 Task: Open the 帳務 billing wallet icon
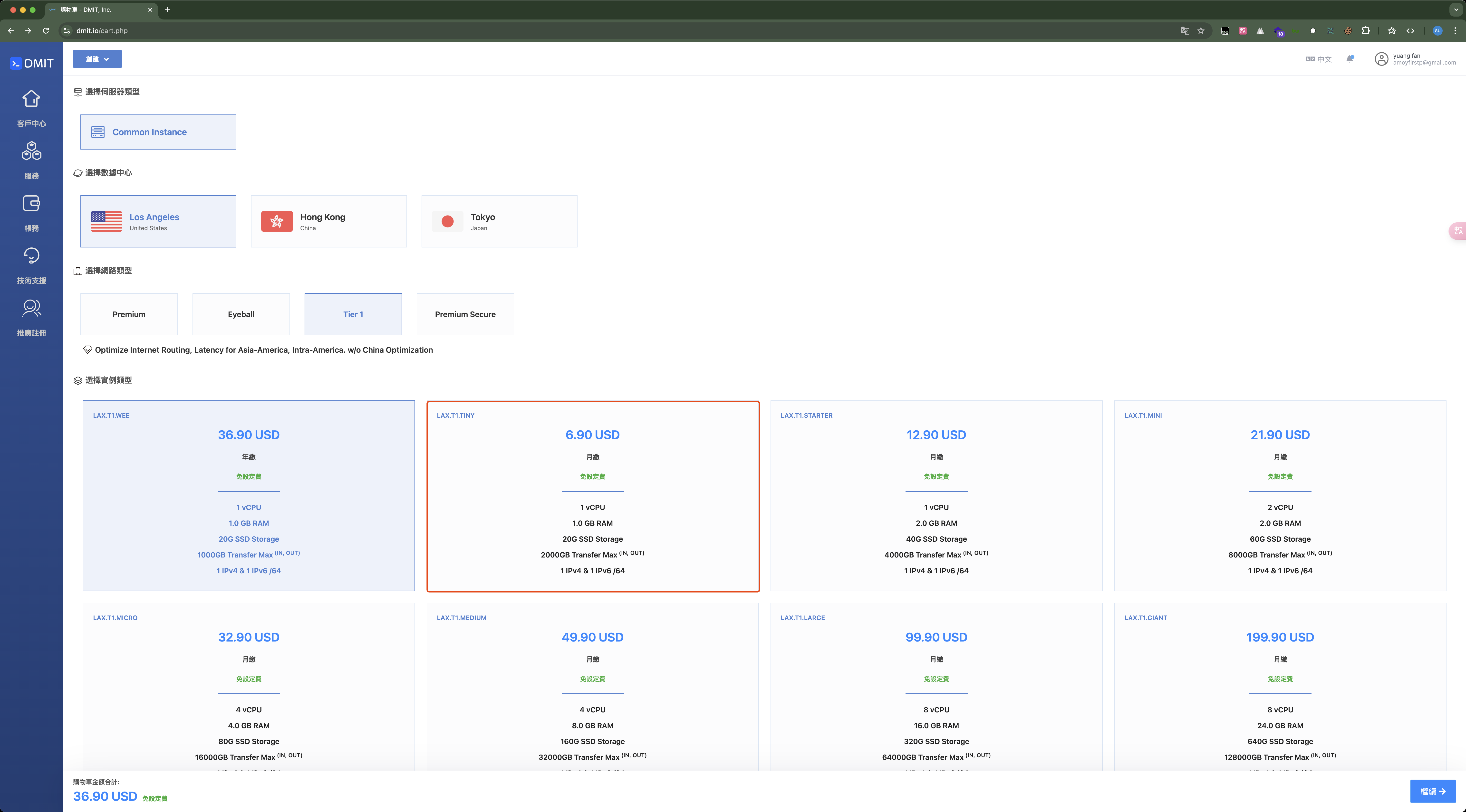tap(31, 203)
